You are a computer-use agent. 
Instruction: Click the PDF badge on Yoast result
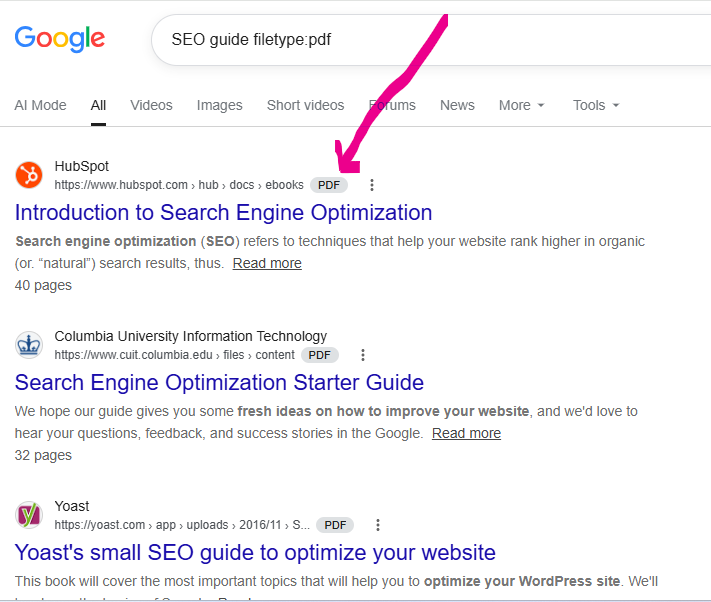click(x=335, y=525)
